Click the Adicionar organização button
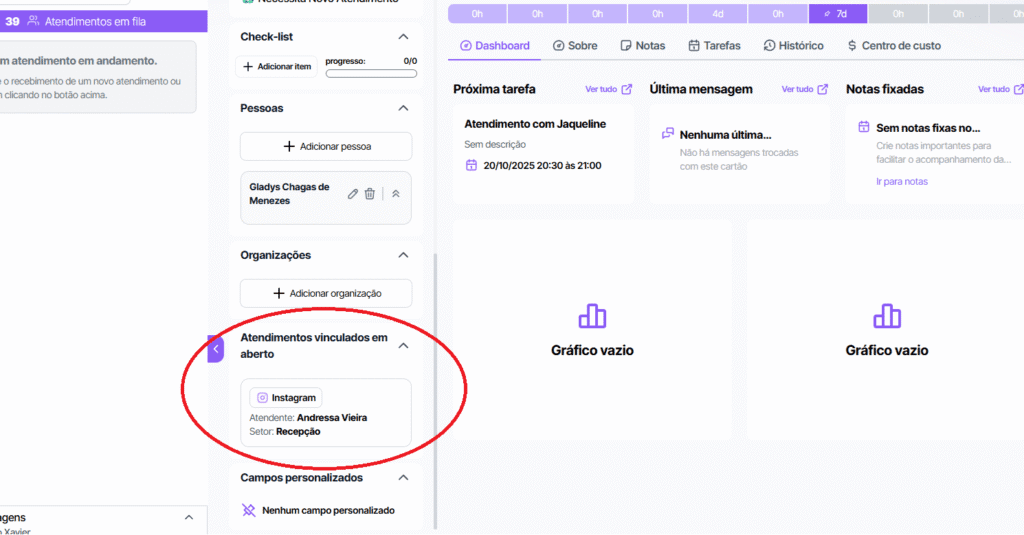The width and height of the screenshot is (1024, 535). tap(326, 293)
